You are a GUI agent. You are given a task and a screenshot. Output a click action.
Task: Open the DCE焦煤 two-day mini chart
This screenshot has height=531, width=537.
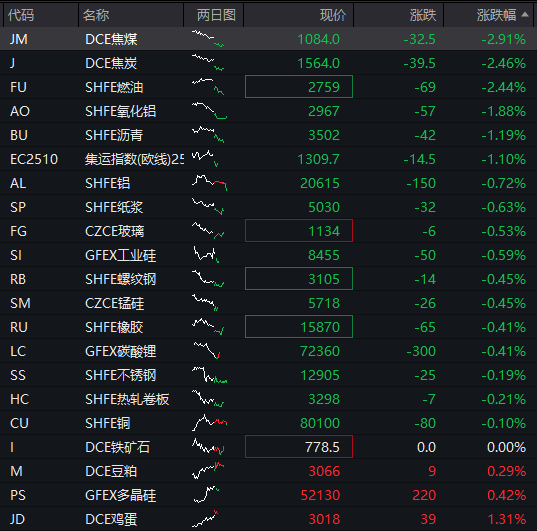coord(208,39)
